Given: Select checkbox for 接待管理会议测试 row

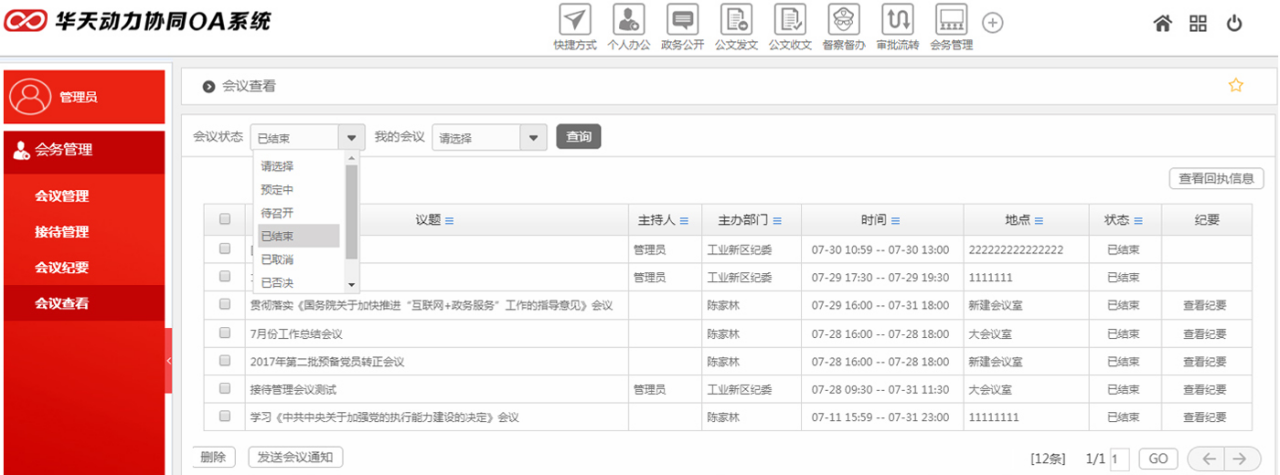Looking at the screenshot, I should 225,389.
